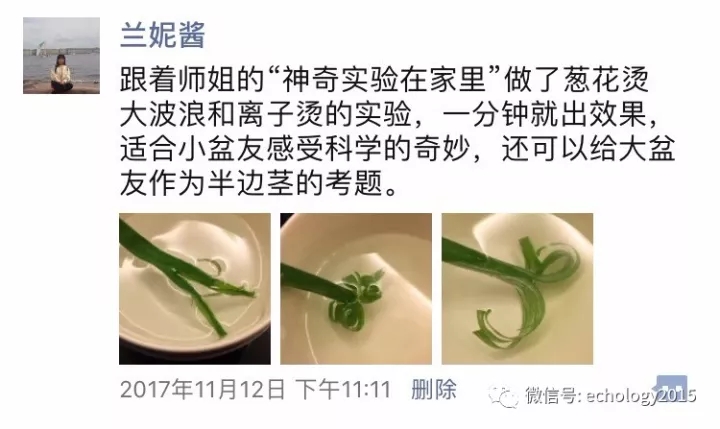This screenshot has width=720, height=429.
Task: Click the phrase 大波浪和离子烫的实验
Action: point(266,115)
